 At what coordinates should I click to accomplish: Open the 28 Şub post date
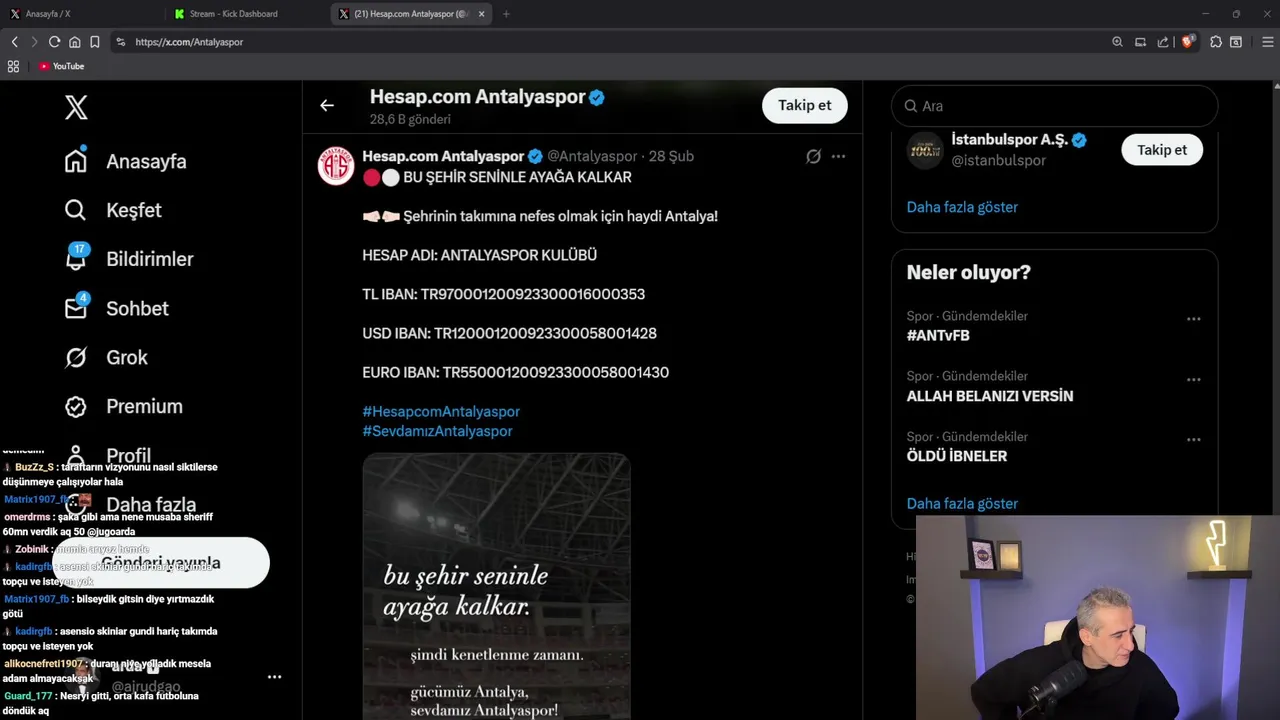point(671,156)
